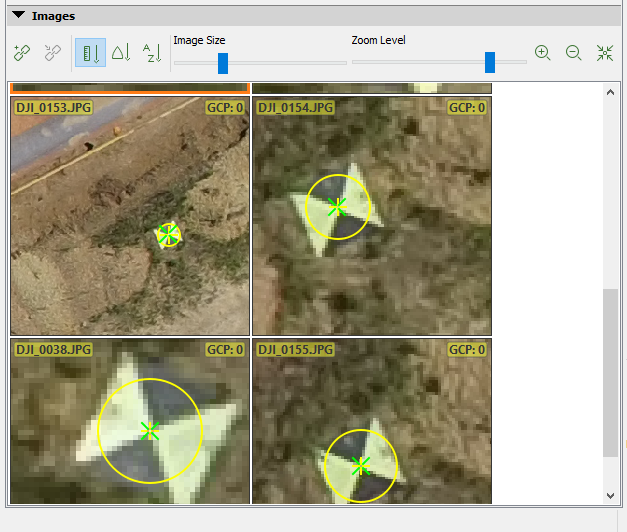
Task: Click the GCP: 0 label on DJI_0155.JPG
Action: (467, 350)
